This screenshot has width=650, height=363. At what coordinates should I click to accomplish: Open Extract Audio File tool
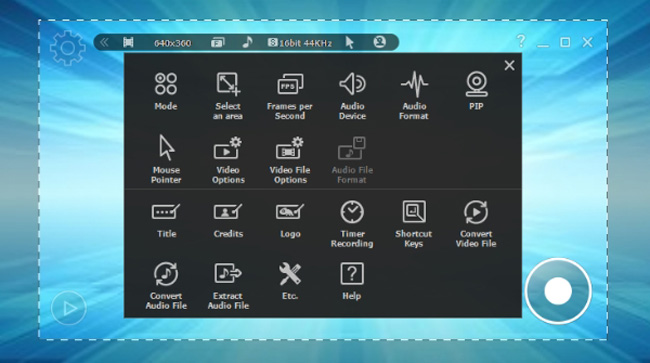(x=228, y=286)
